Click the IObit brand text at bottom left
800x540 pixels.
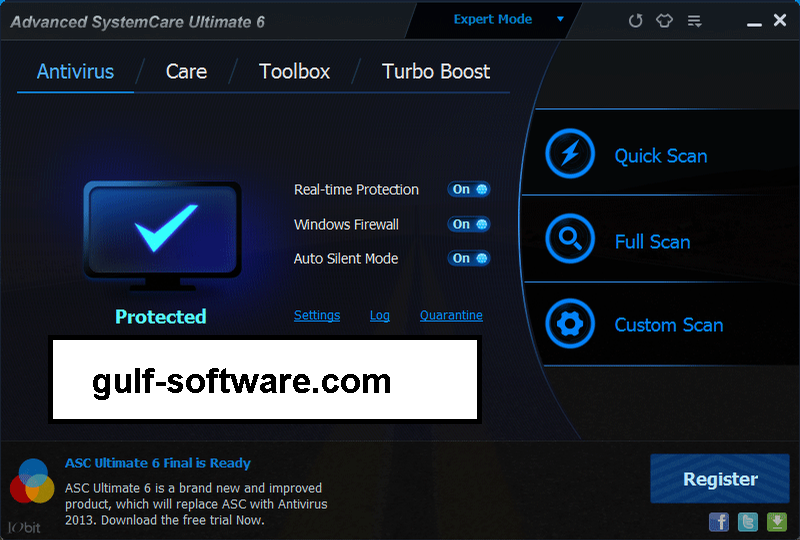click(x=24, y=528)
